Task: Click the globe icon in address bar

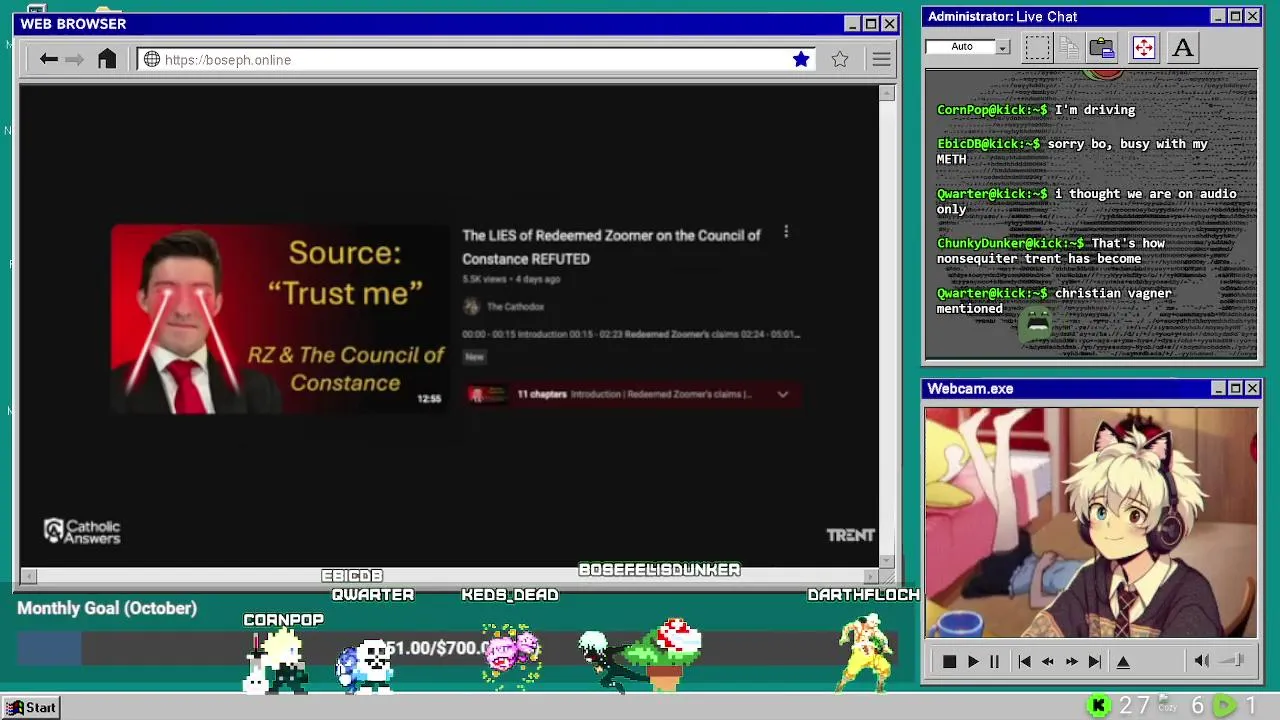Action: [x=152, y=60]
